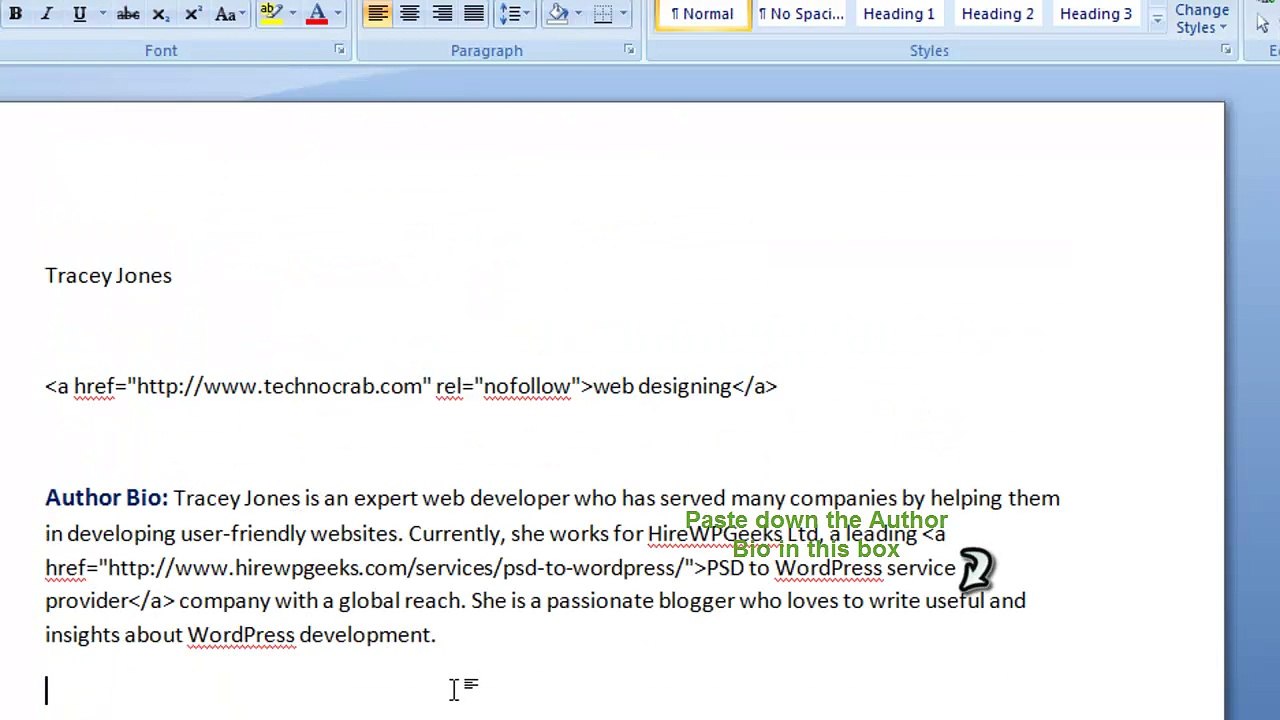Click the technocrab.com href line
Viewport: 1280px width, 720px height.
click(411, 387)
